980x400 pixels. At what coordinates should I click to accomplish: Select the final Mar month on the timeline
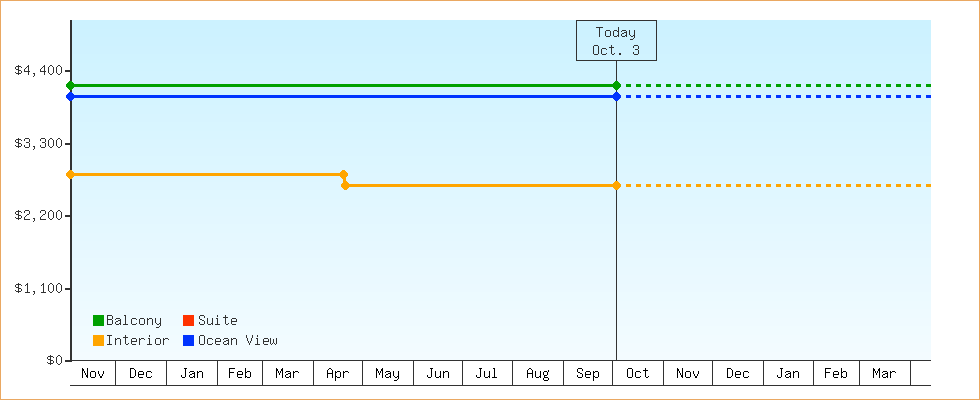click(x=884, y=374)
